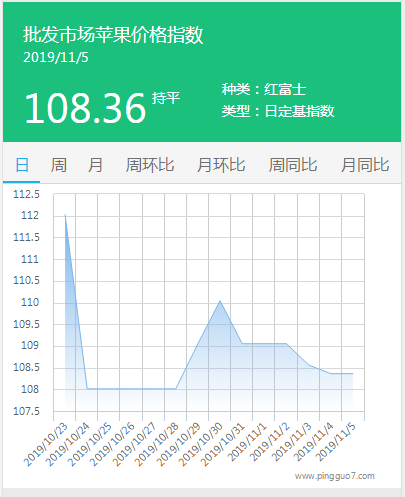Click the x-axis label 2019/10/23

[x=45, y=444]
